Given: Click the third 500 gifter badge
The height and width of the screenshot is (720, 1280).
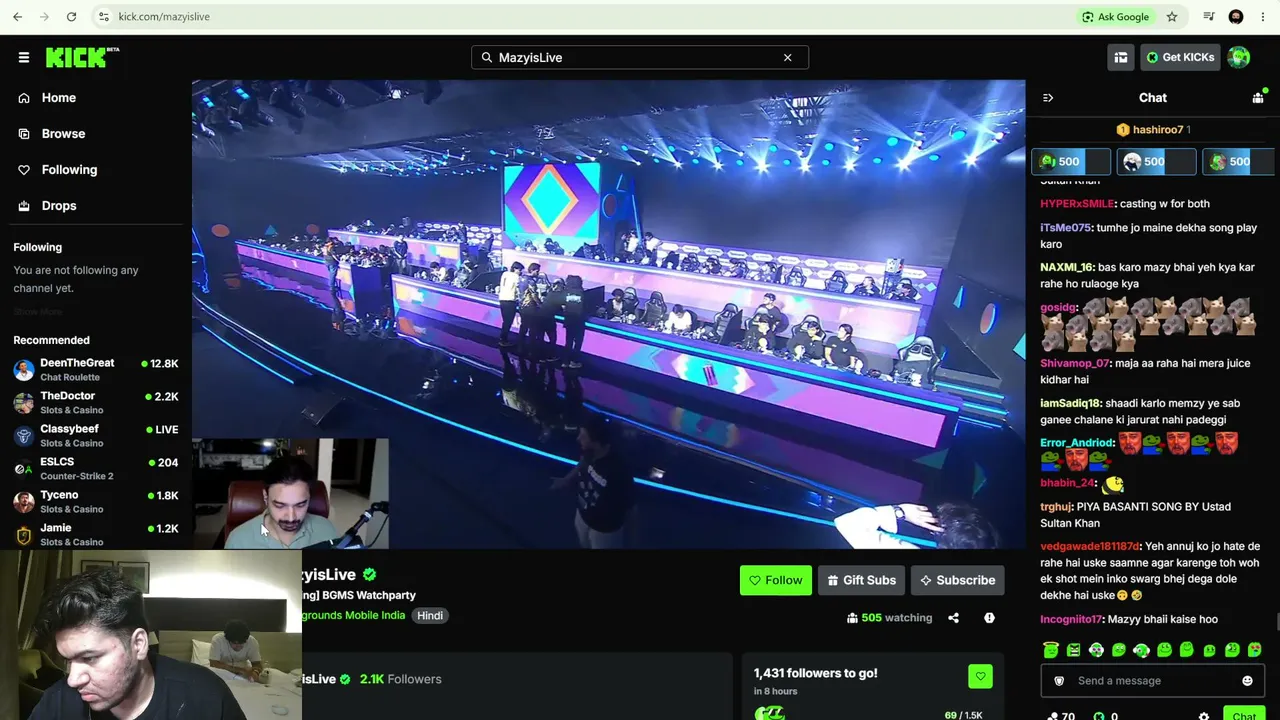Looking at the screenshot, I should 1240,162.
